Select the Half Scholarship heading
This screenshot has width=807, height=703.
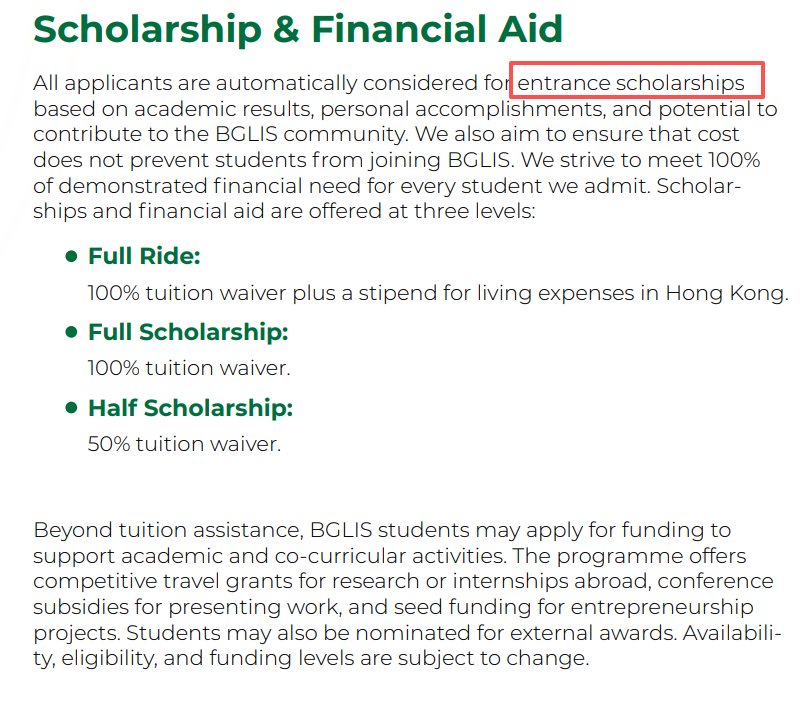pyautogui.click(x=190, y=408)
